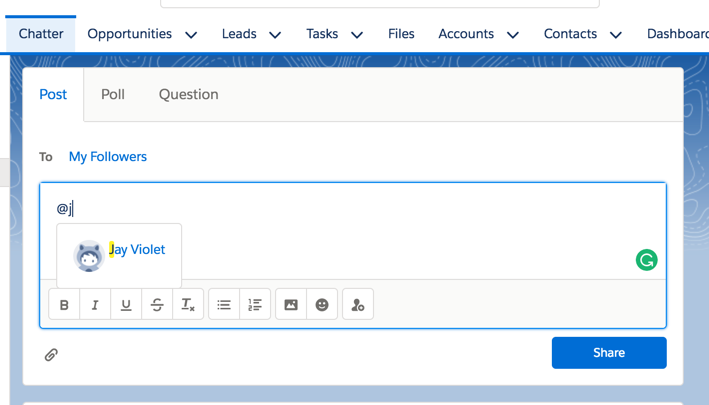Expand the Tasks dropdown chevron

[x=357, y=35]
